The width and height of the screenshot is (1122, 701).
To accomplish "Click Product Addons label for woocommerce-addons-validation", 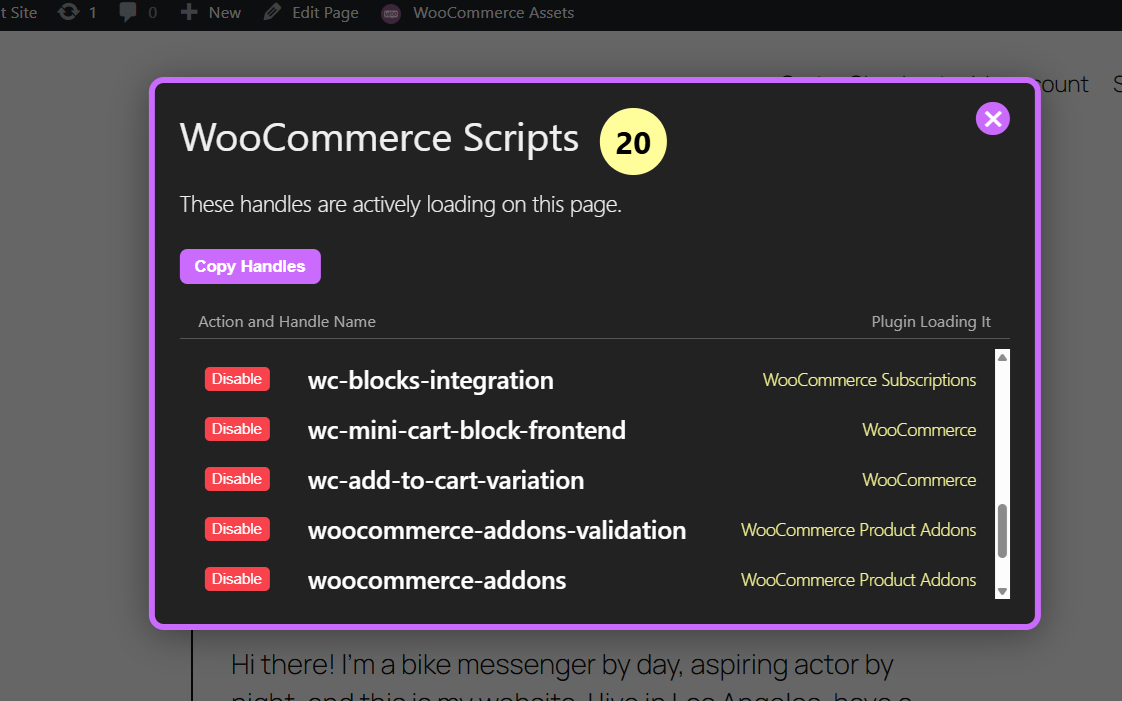I will 859,530.
